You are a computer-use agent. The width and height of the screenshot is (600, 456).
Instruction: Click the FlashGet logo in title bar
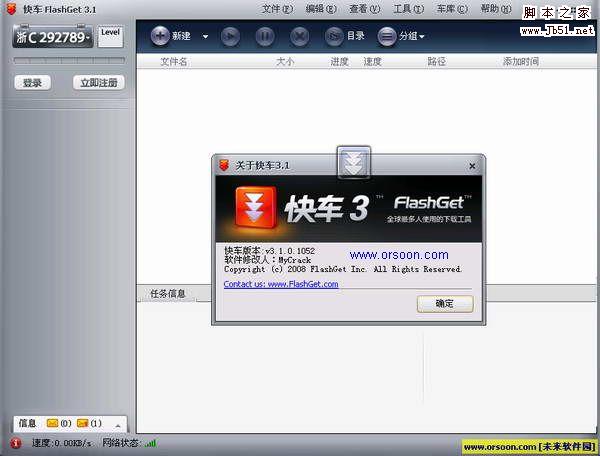click(x=11, y=9)
